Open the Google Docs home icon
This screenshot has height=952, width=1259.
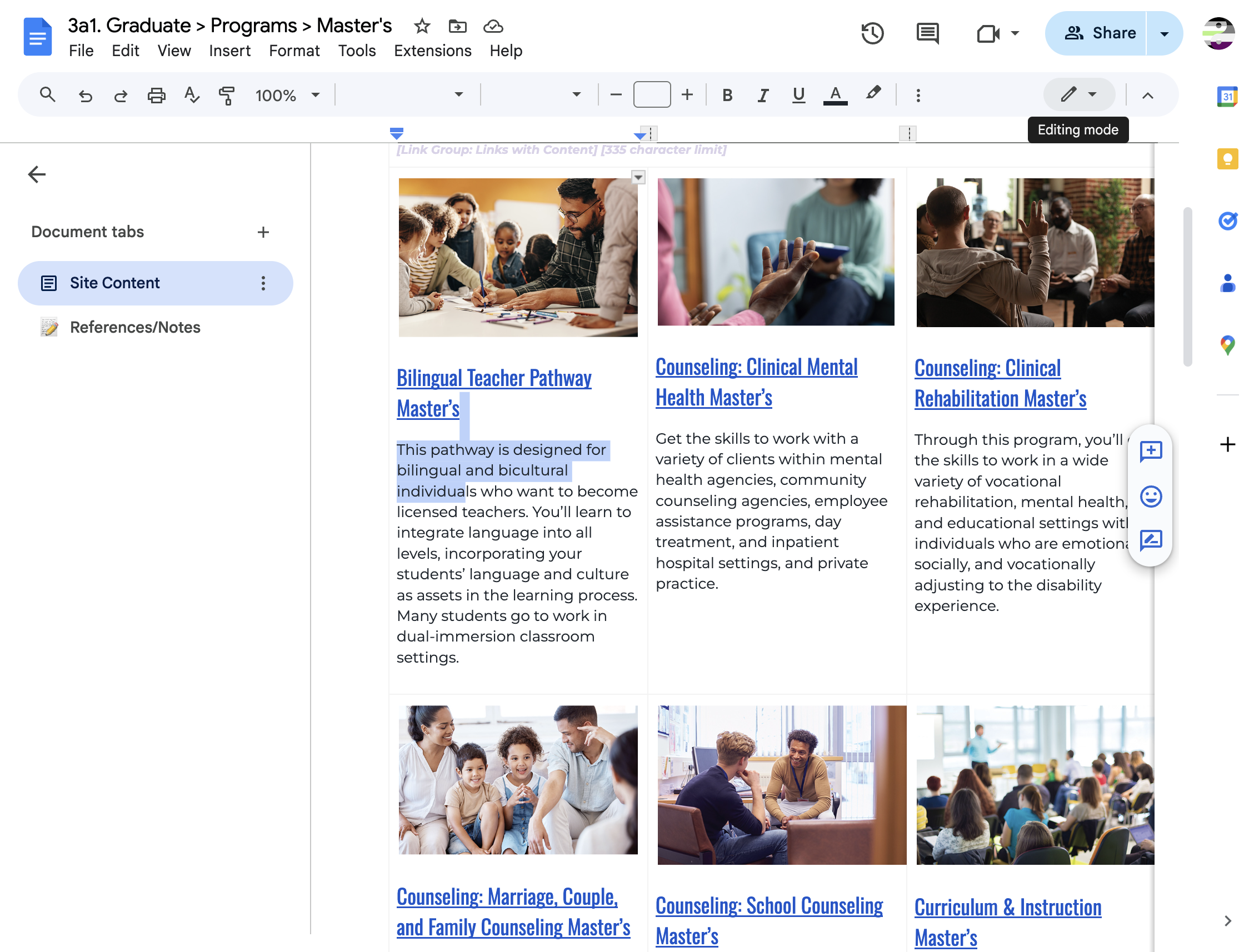coord(38,37)
